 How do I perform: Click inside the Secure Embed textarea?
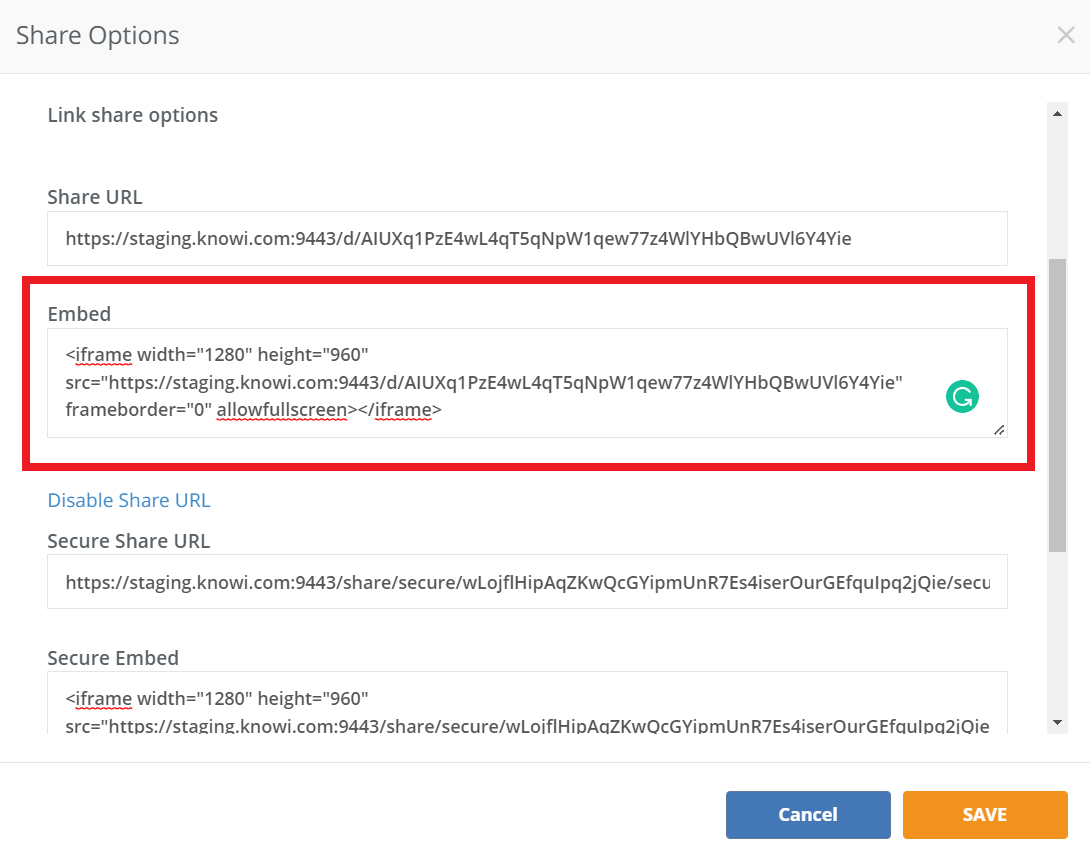click(527, 705)
